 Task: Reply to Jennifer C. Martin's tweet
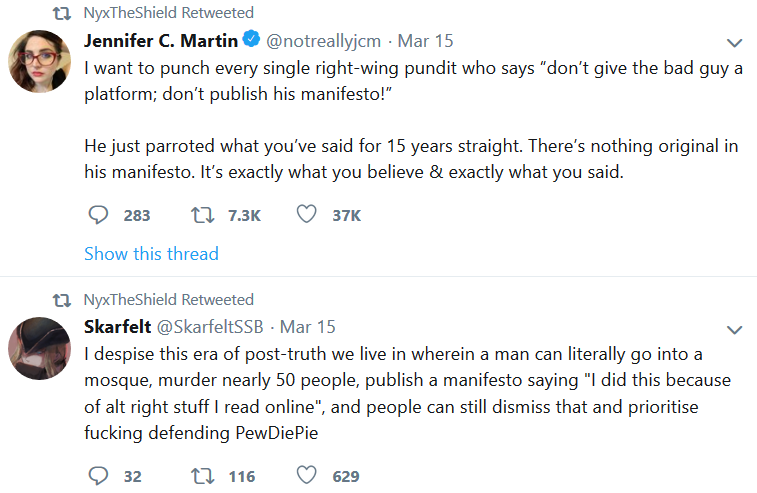98,215
